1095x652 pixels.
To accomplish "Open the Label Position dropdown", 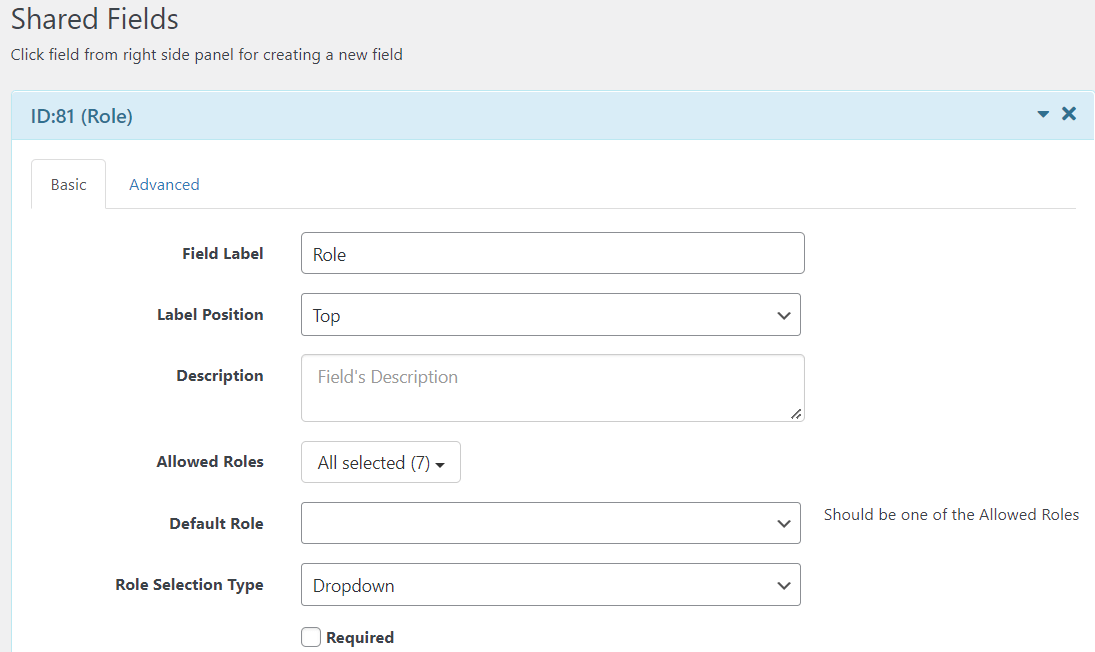I will [550, 315].
